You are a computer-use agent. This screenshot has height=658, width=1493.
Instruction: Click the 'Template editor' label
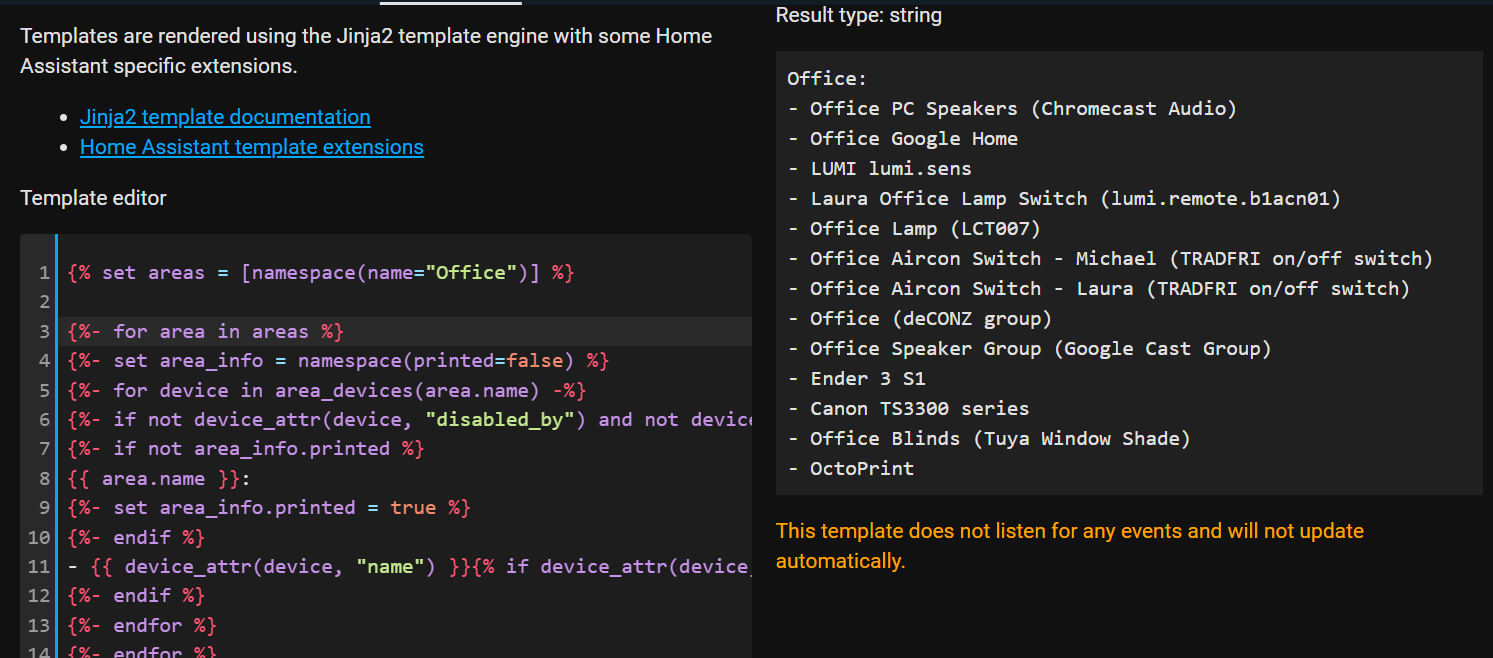point(93,198)
